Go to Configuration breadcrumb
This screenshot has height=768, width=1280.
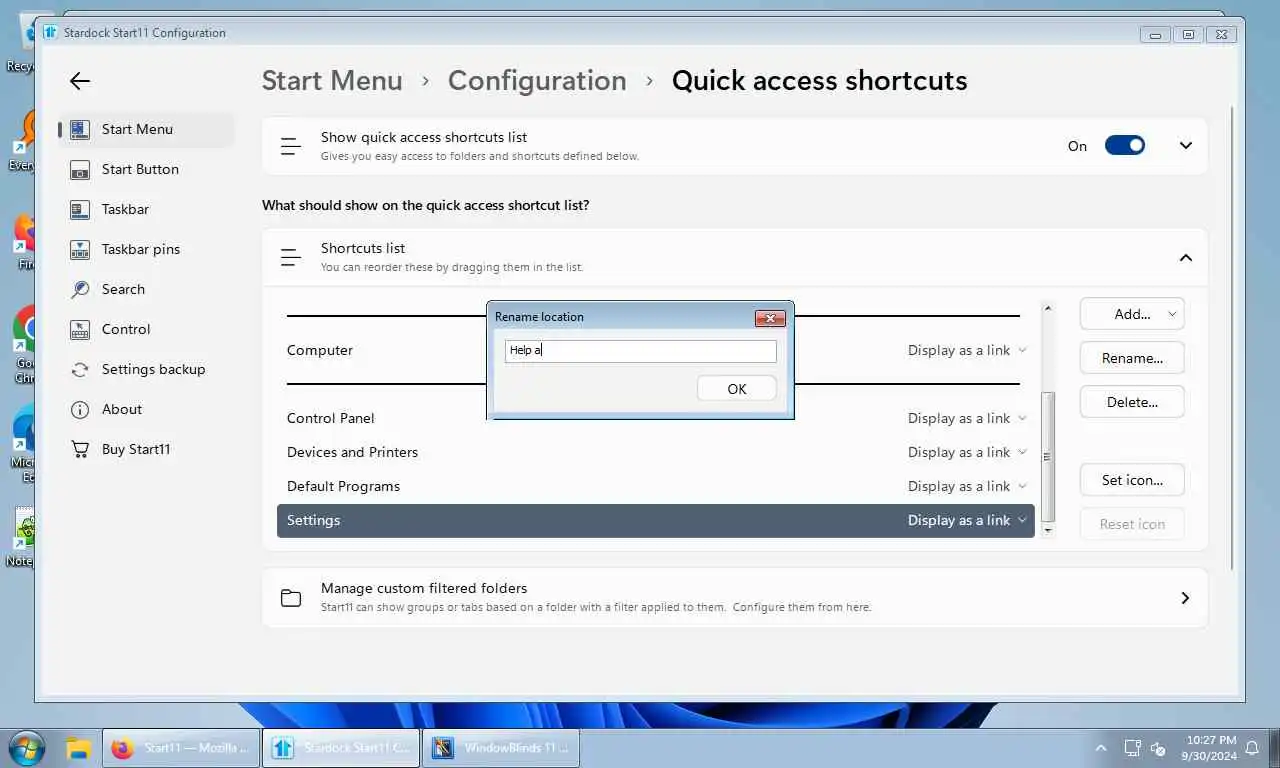pos(537,81)
